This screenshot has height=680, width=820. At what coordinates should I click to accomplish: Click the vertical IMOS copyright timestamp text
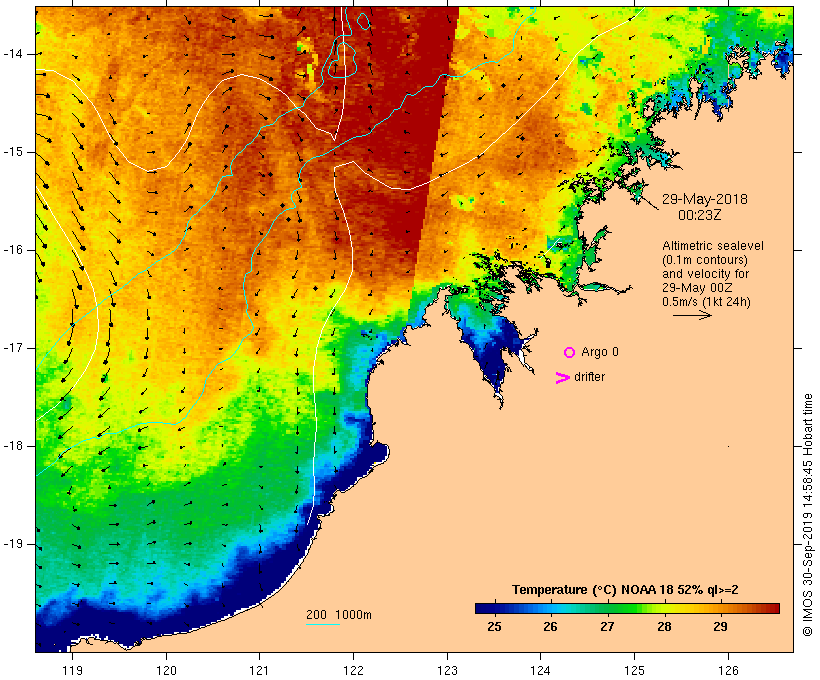coord(807,515)
